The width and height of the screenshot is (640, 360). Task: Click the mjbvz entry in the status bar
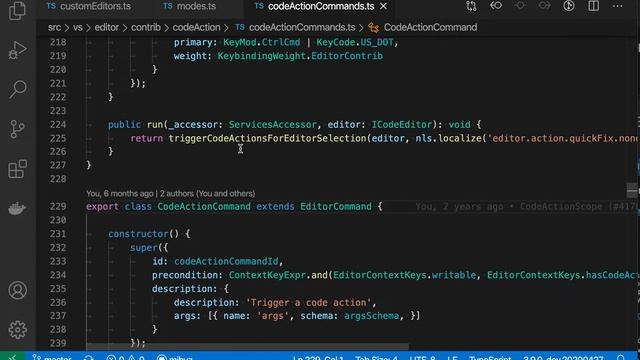tap(175, 358)
